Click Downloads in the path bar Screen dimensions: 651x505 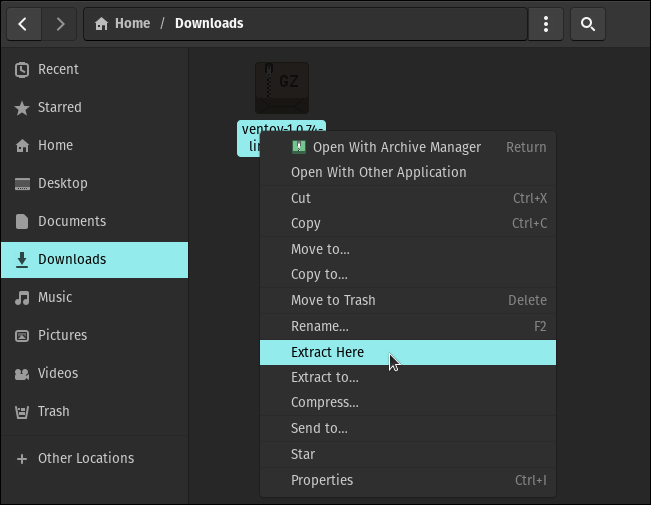click(209, 23)
